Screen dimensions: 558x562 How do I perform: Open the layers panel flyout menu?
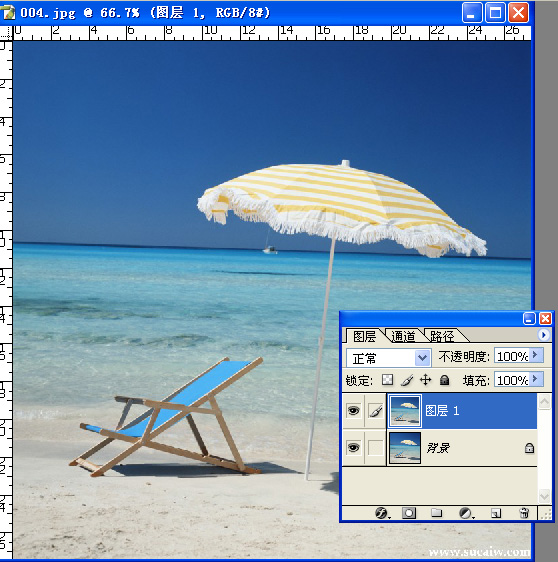(x=543, y=335)
